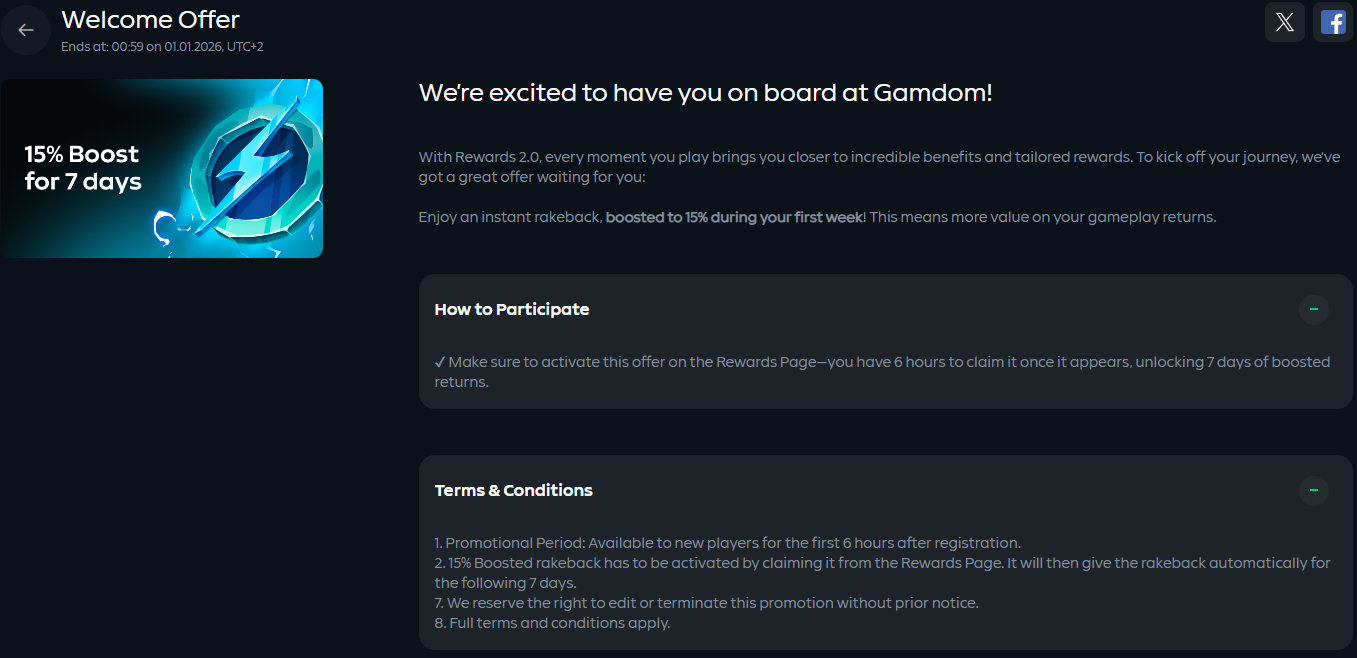Click the Terms & Conditions section header
Image resolution: width=1357 pixels, height=658 pixels.
pyautogui.click(x=514, y=491)
